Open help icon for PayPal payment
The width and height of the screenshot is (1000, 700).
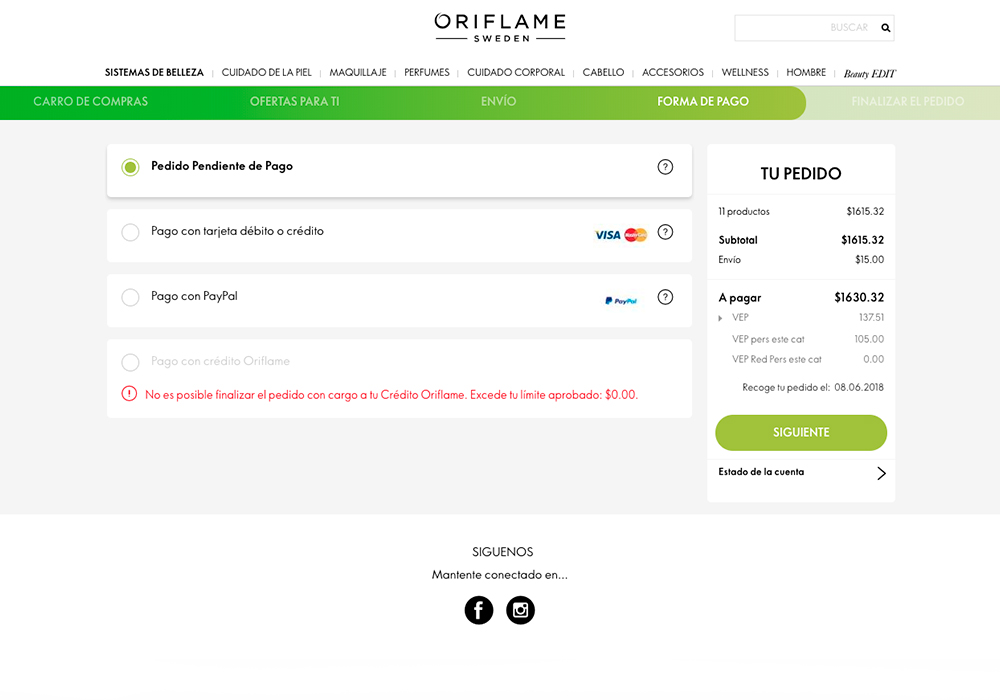tap(665, 297)
